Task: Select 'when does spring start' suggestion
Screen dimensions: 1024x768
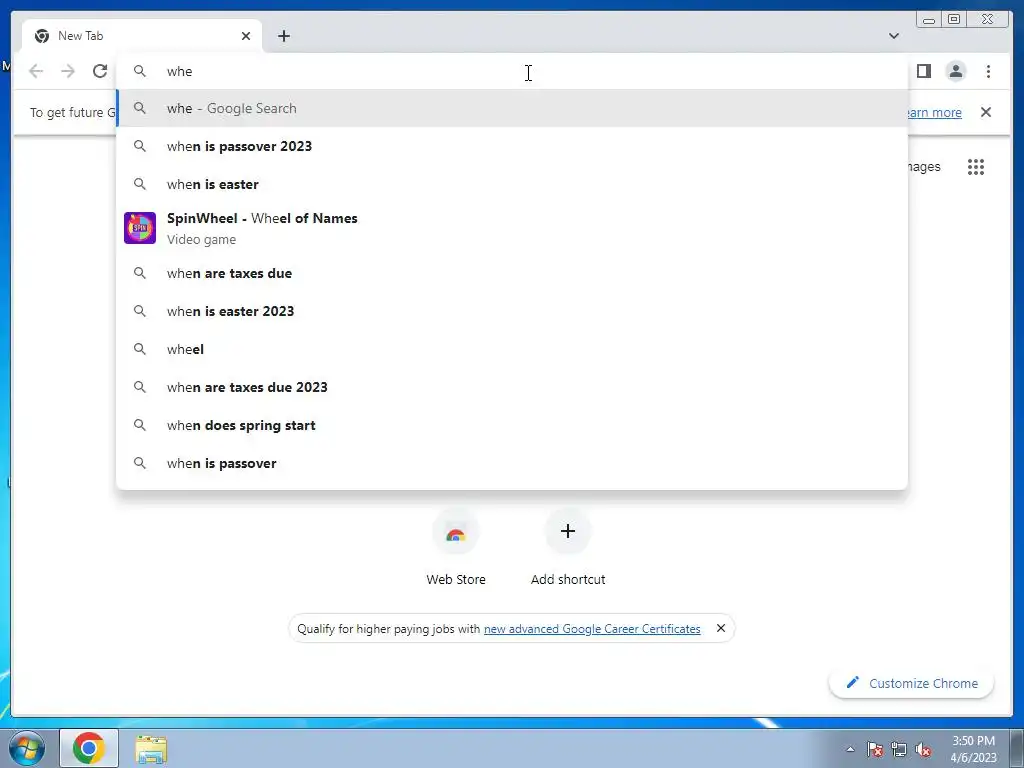Action: 512,425
